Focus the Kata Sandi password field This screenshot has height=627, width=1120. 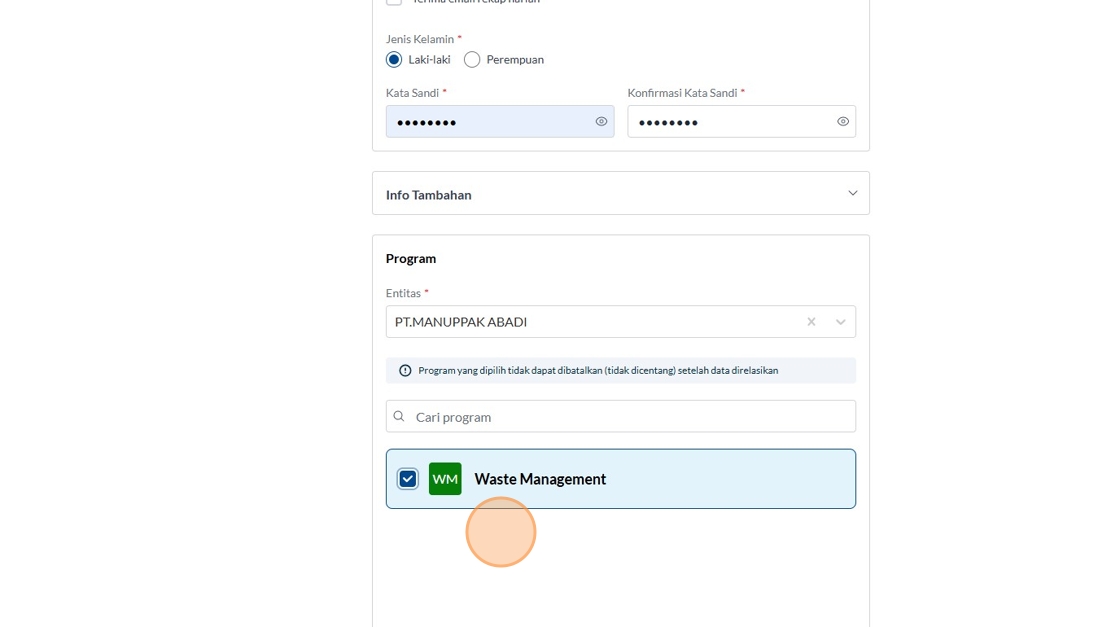pyautogui.click(x=490, y=122)
